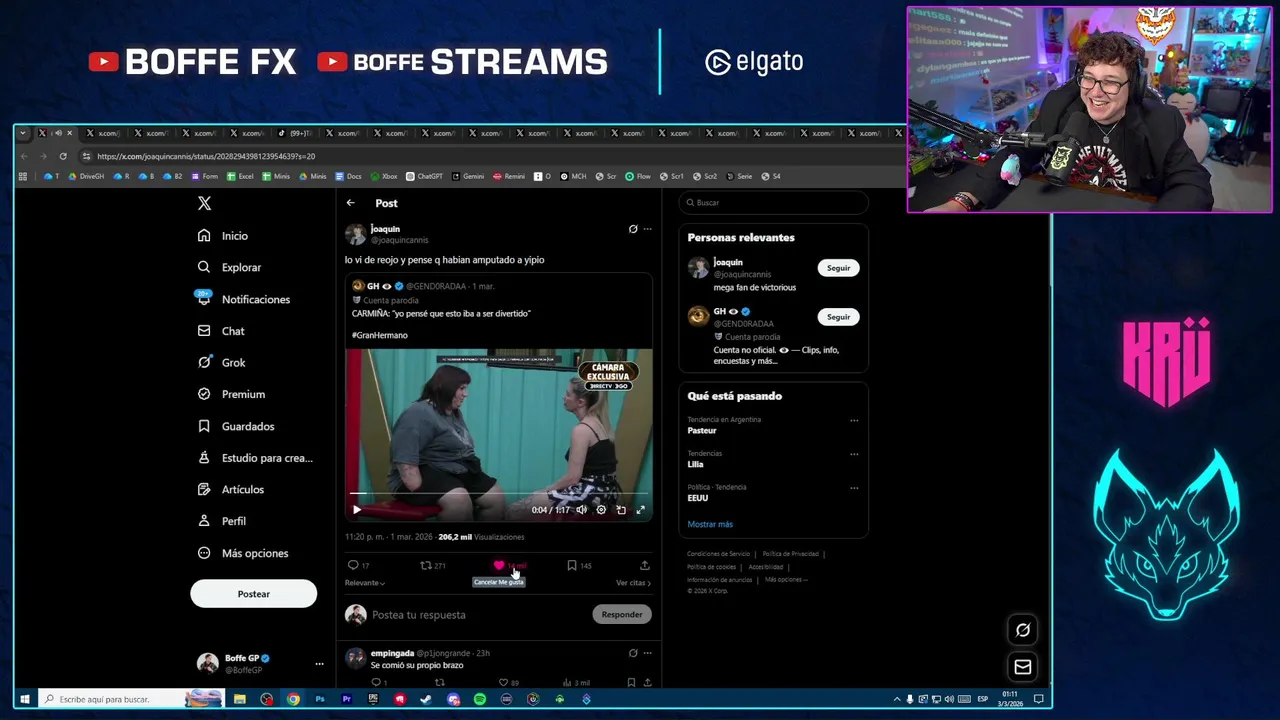
Task: Click the repost icon with 271 reposts
Action: tap(426, 565)
